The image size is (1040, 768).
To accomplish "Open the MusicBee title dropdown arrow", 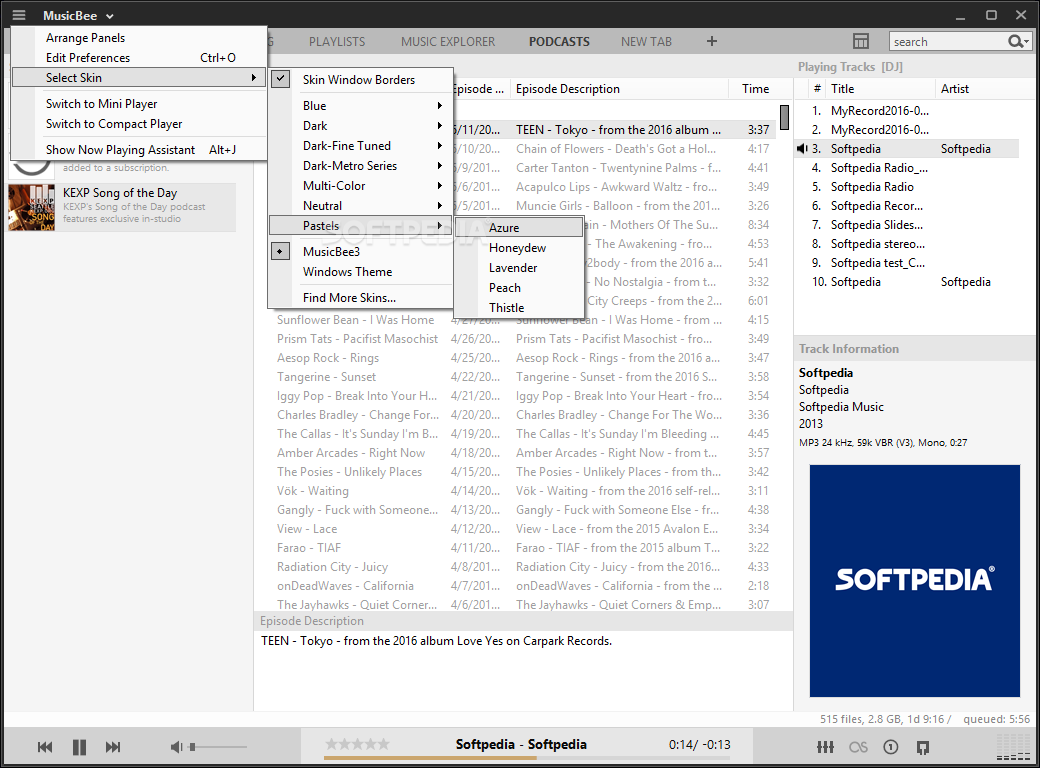I will [x=110, y=16].
